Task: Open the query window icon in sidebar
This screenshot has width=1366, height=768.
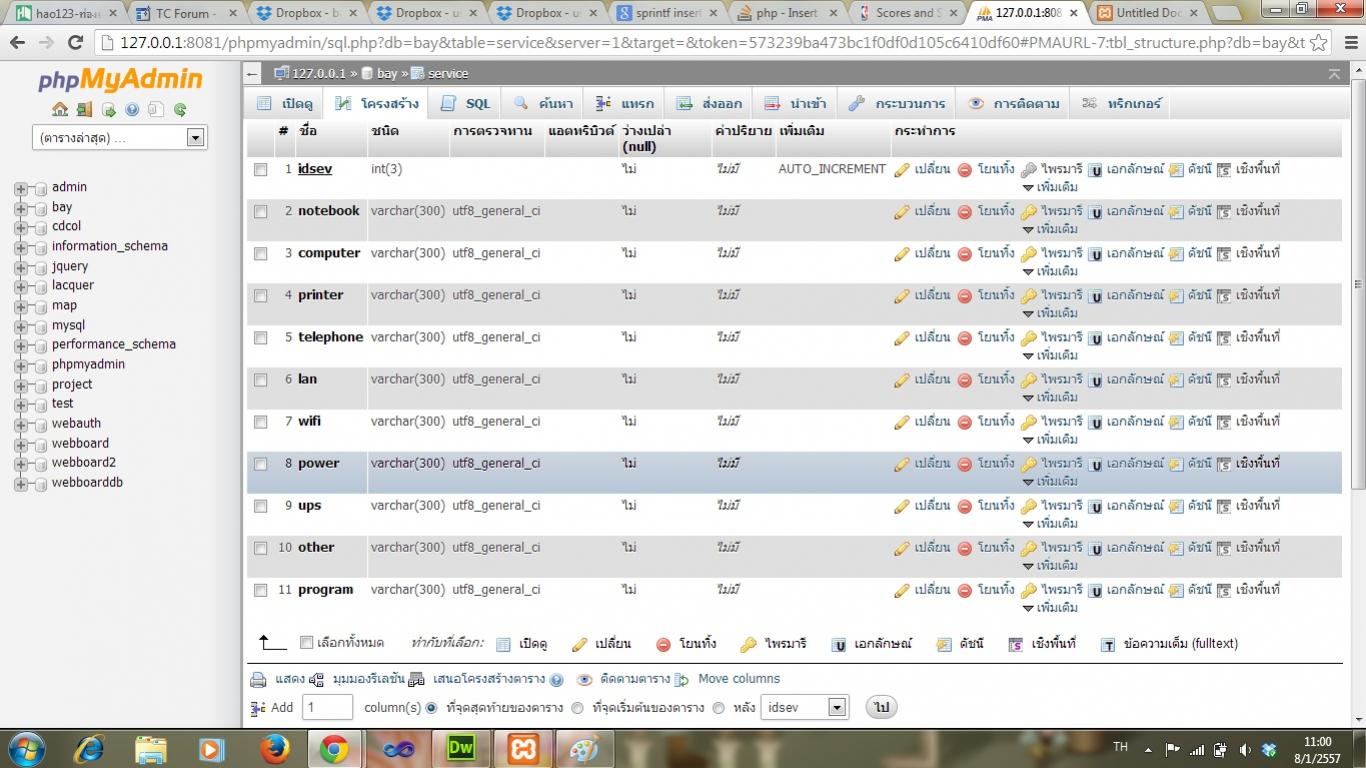Action: click(x=108, y=110)
